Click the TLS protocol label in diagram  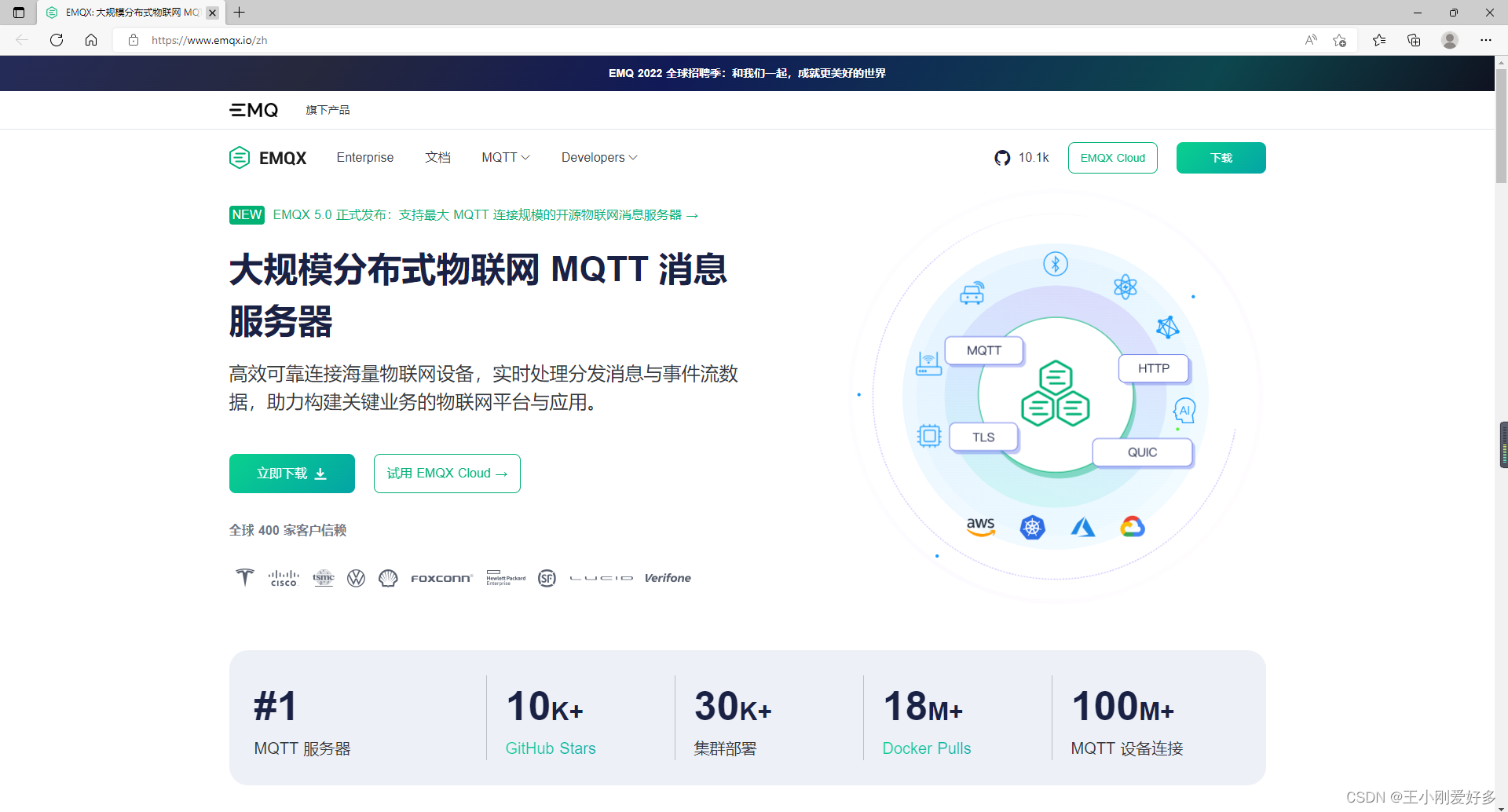click(x=983, y=437)
